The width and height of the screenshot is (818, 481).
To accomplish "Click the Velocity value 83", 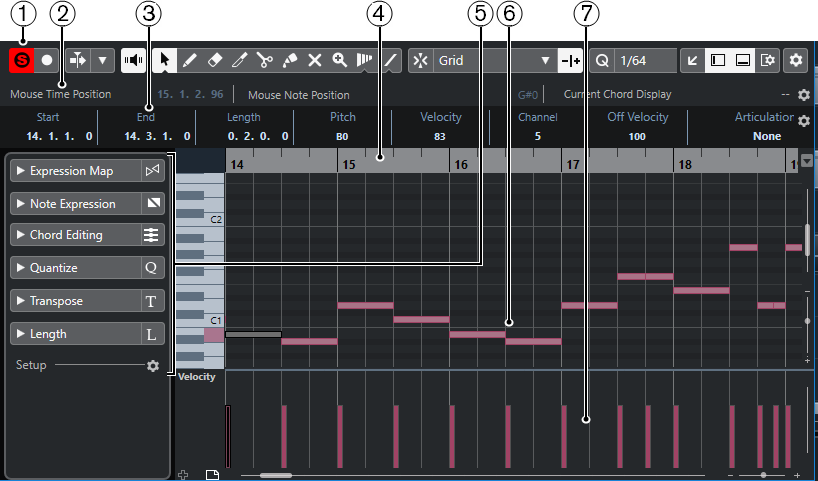I will tap(440, 136).
